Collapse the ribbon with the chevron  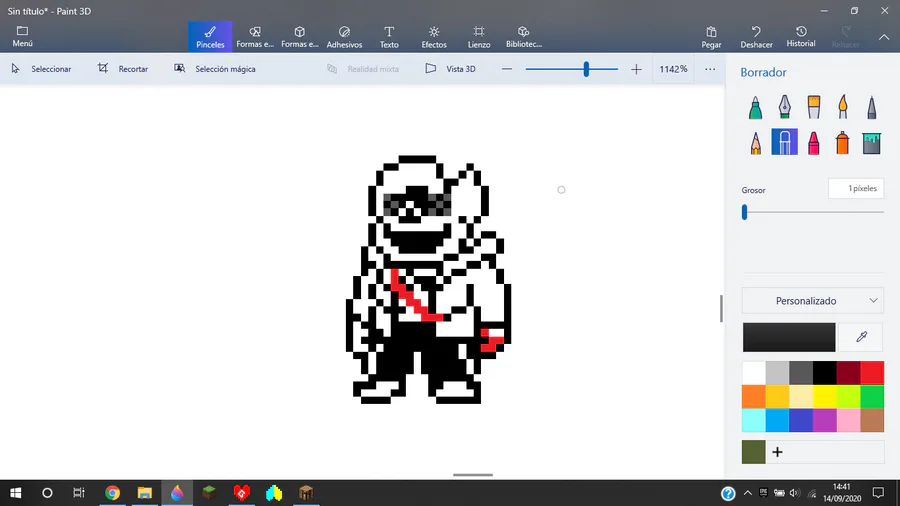[884, 37]
